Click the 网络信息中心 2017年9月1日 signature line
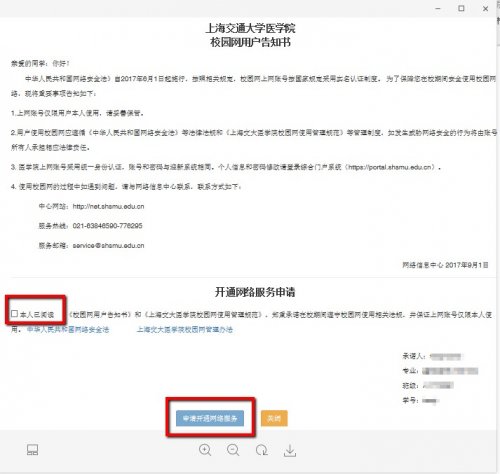500x474 pixels. pyautogui.click(x=445, y=265)
